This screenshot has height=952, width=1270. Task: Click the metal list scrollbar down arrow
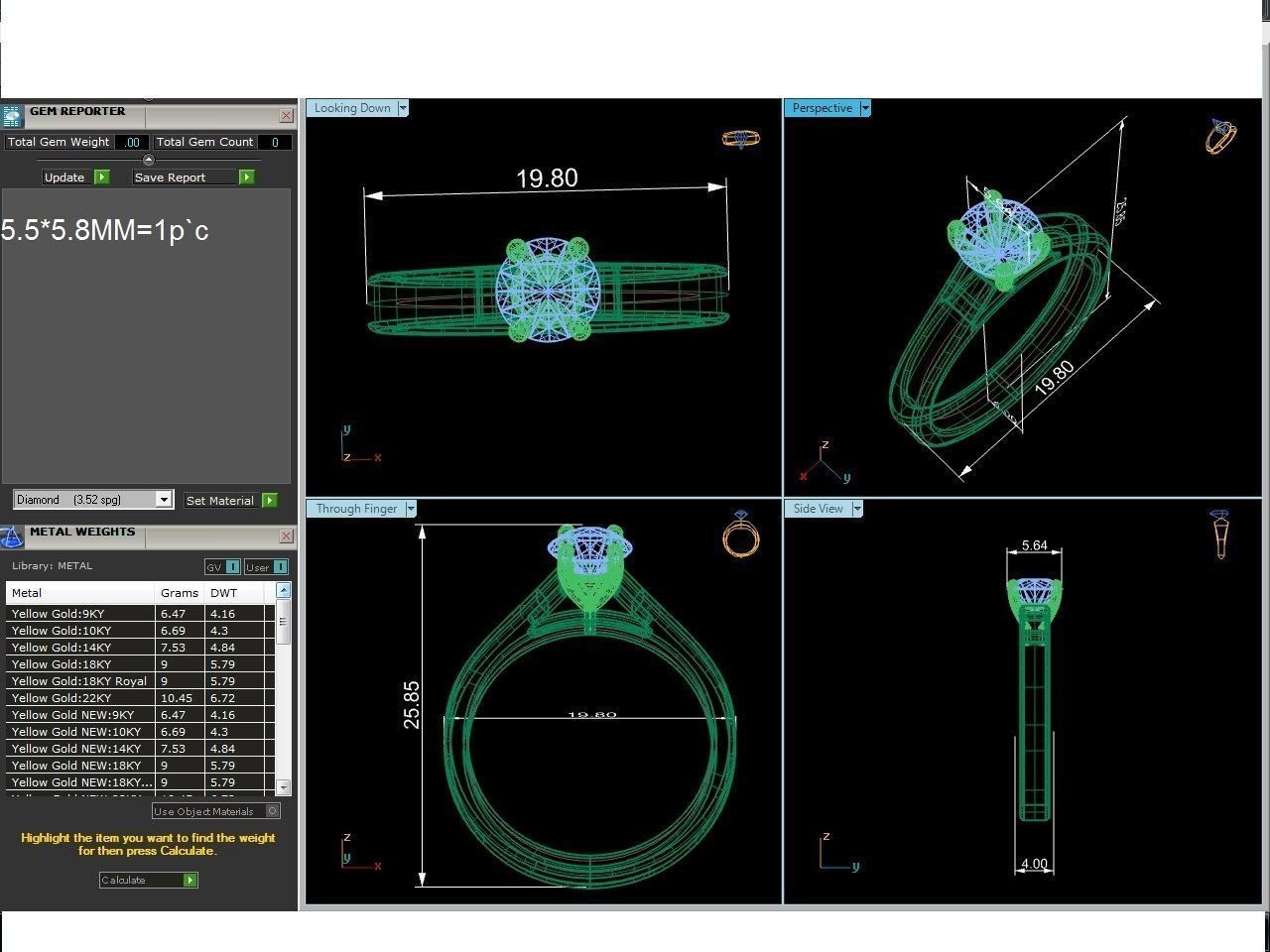pos(284,786)
